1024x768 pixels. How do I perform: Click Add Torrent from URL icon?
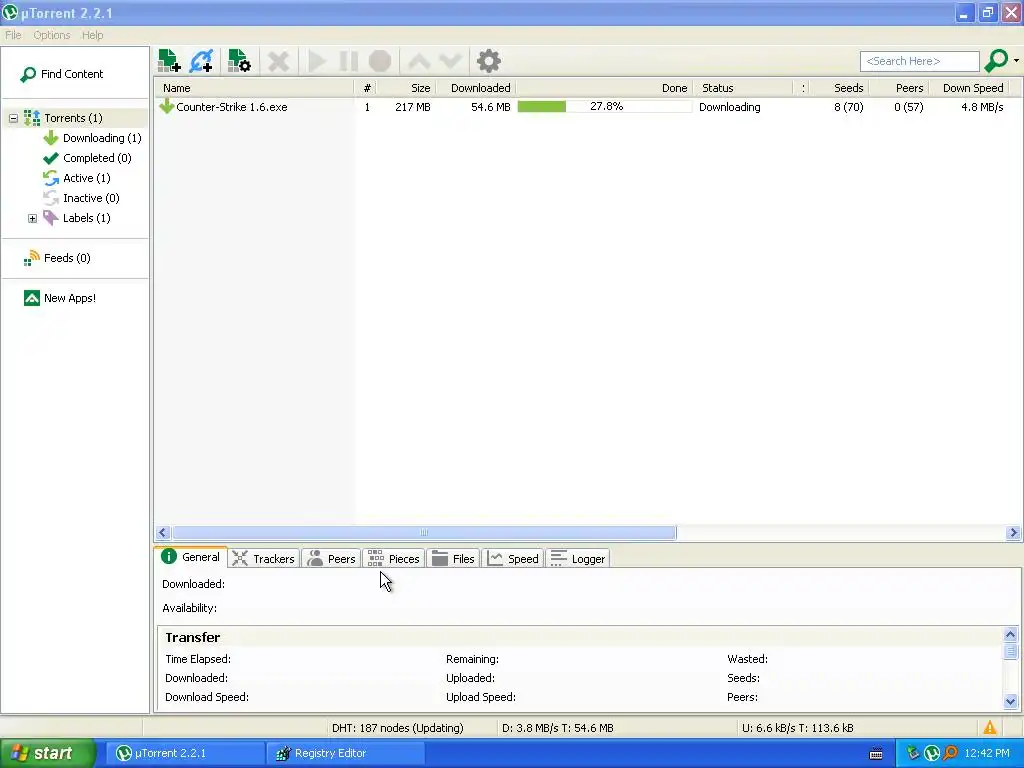click(x=201, y=61)
